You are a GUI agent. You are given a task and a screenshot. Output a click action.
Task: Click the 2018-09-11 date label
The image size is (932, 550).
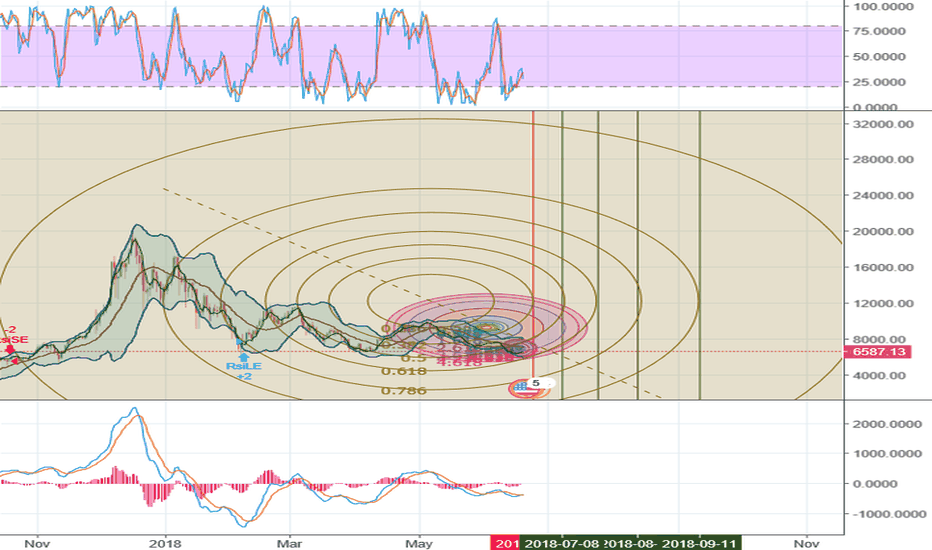click(x=700, y=543)
